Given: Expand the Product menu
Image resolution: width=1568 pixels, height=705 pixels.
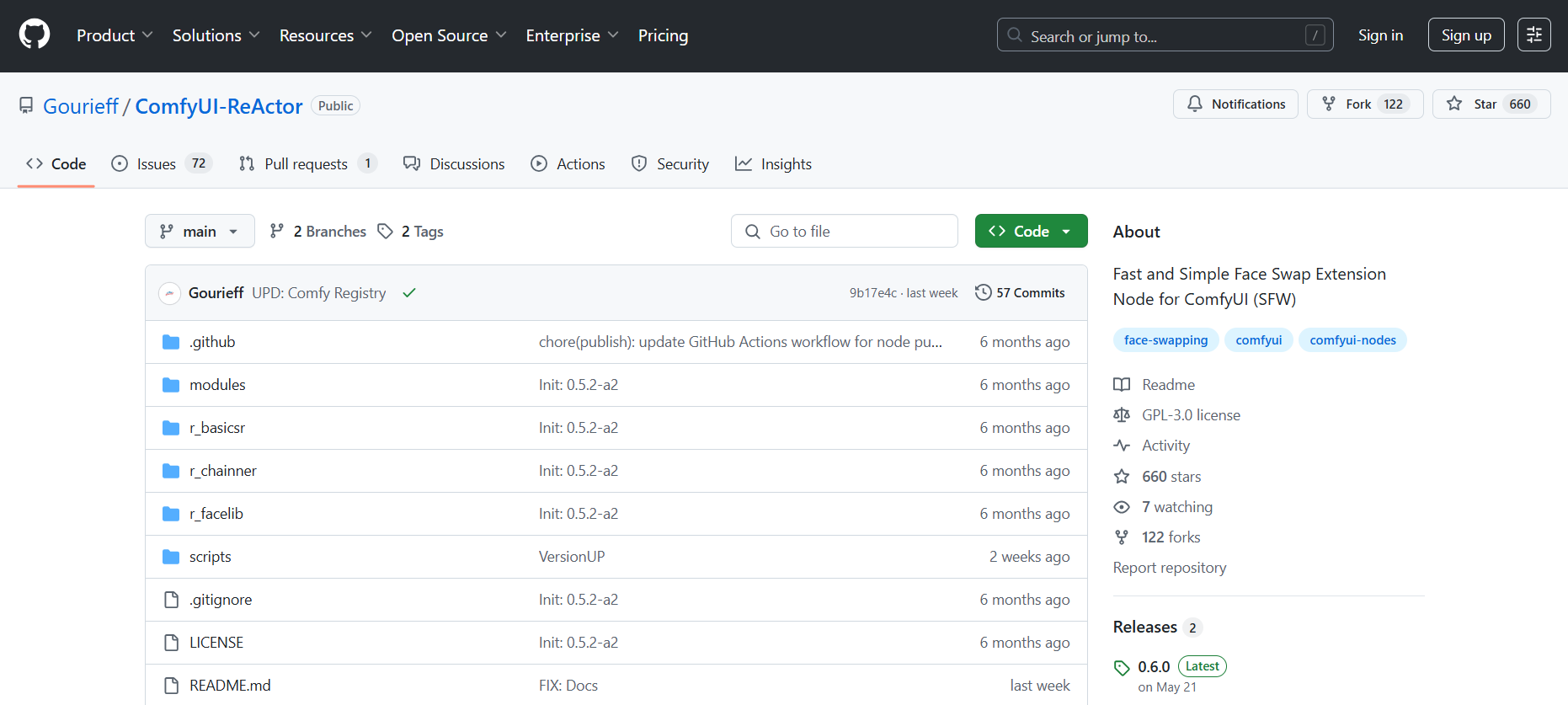Looking at the screenshot, I should pos(115,35).
